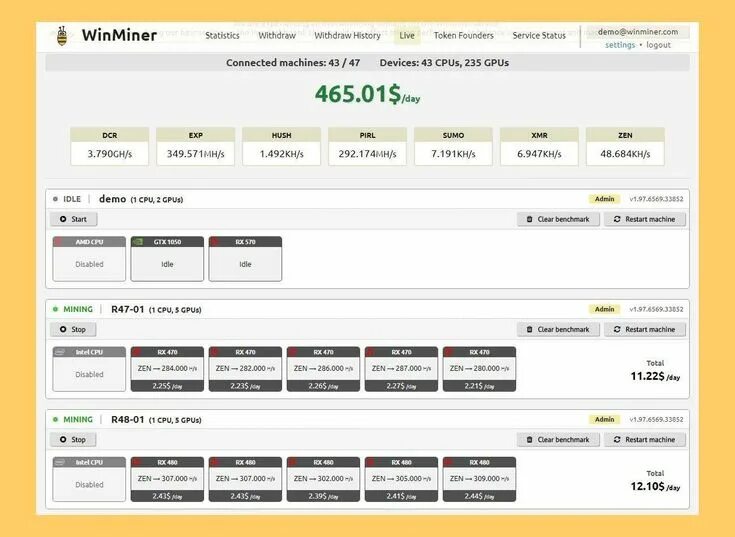Screen dimensions: 735x537
Task: Click the Start button for demo machine
Action: click(74, 219)
